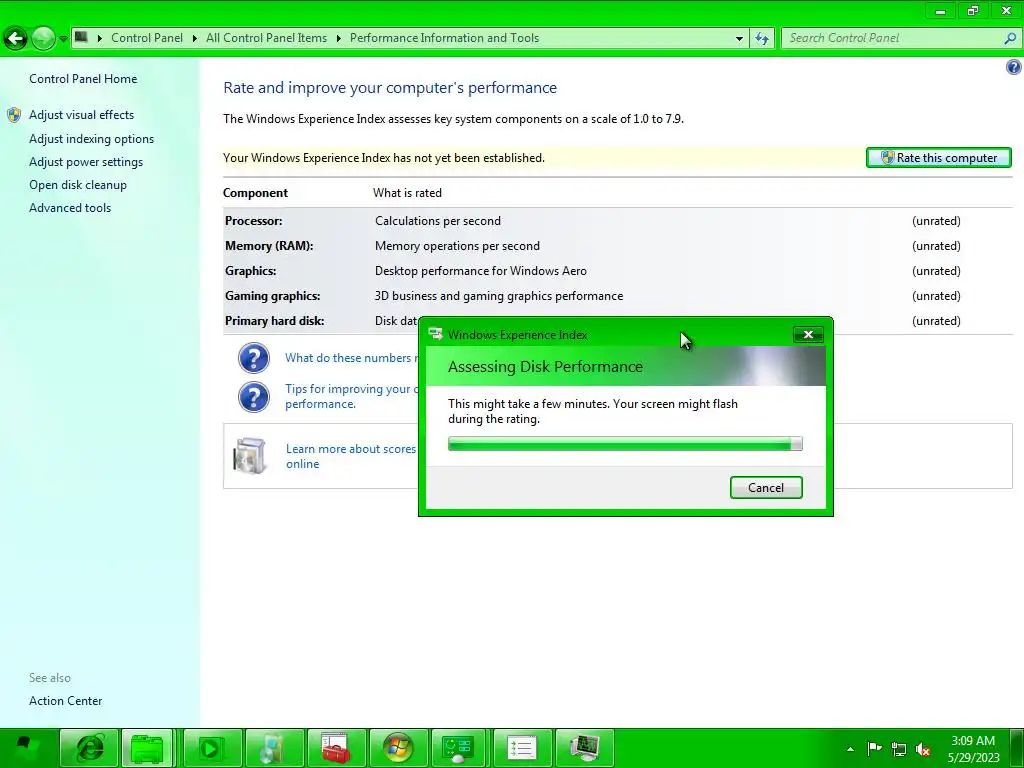Click Desktop performance for Windows Aero text

(481, 271)
